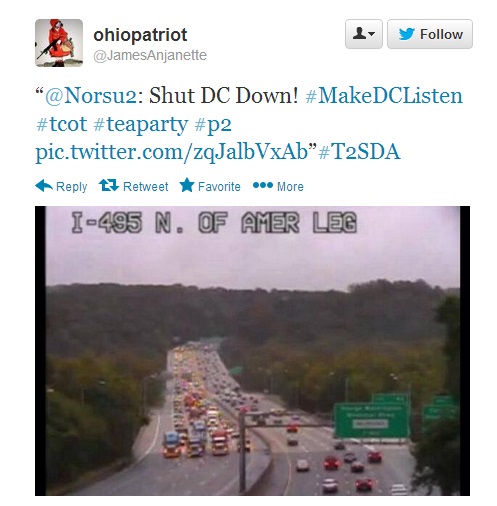Click the Favorite star icon

click(x=187, y=185)
